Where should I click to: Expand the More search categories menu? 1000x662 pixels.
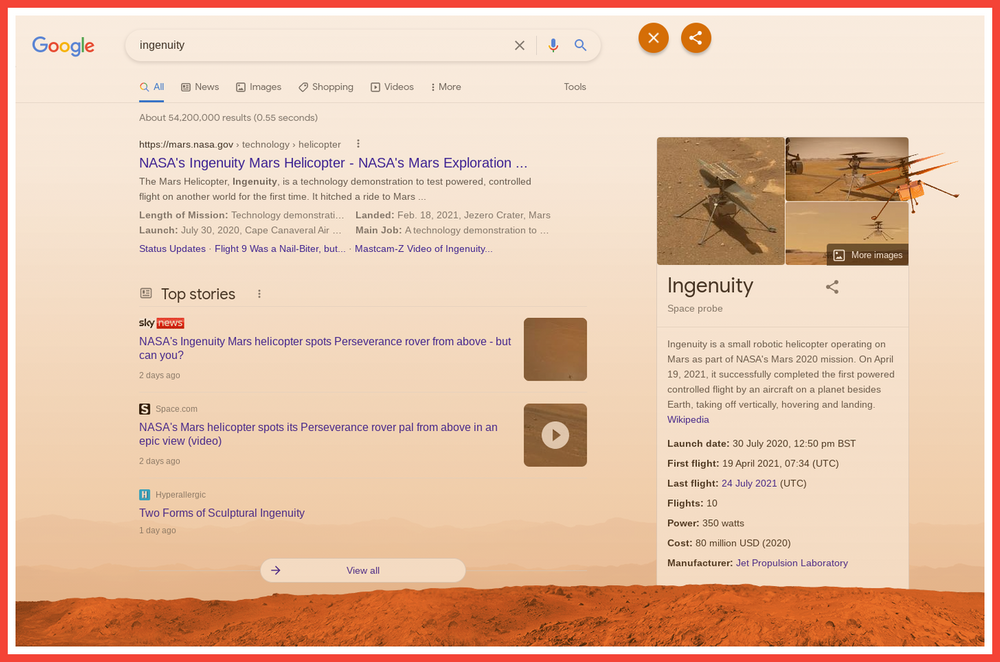(446, 87)
